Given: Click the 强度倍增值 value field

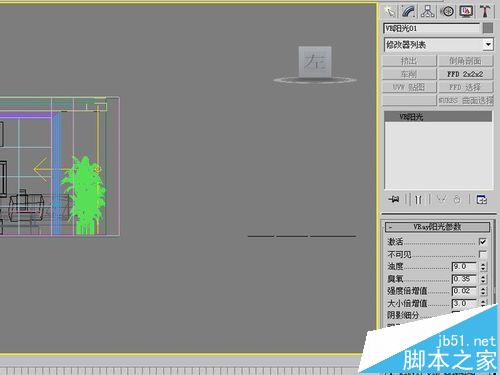Looking at the screenshot, I should pos(465,291).
